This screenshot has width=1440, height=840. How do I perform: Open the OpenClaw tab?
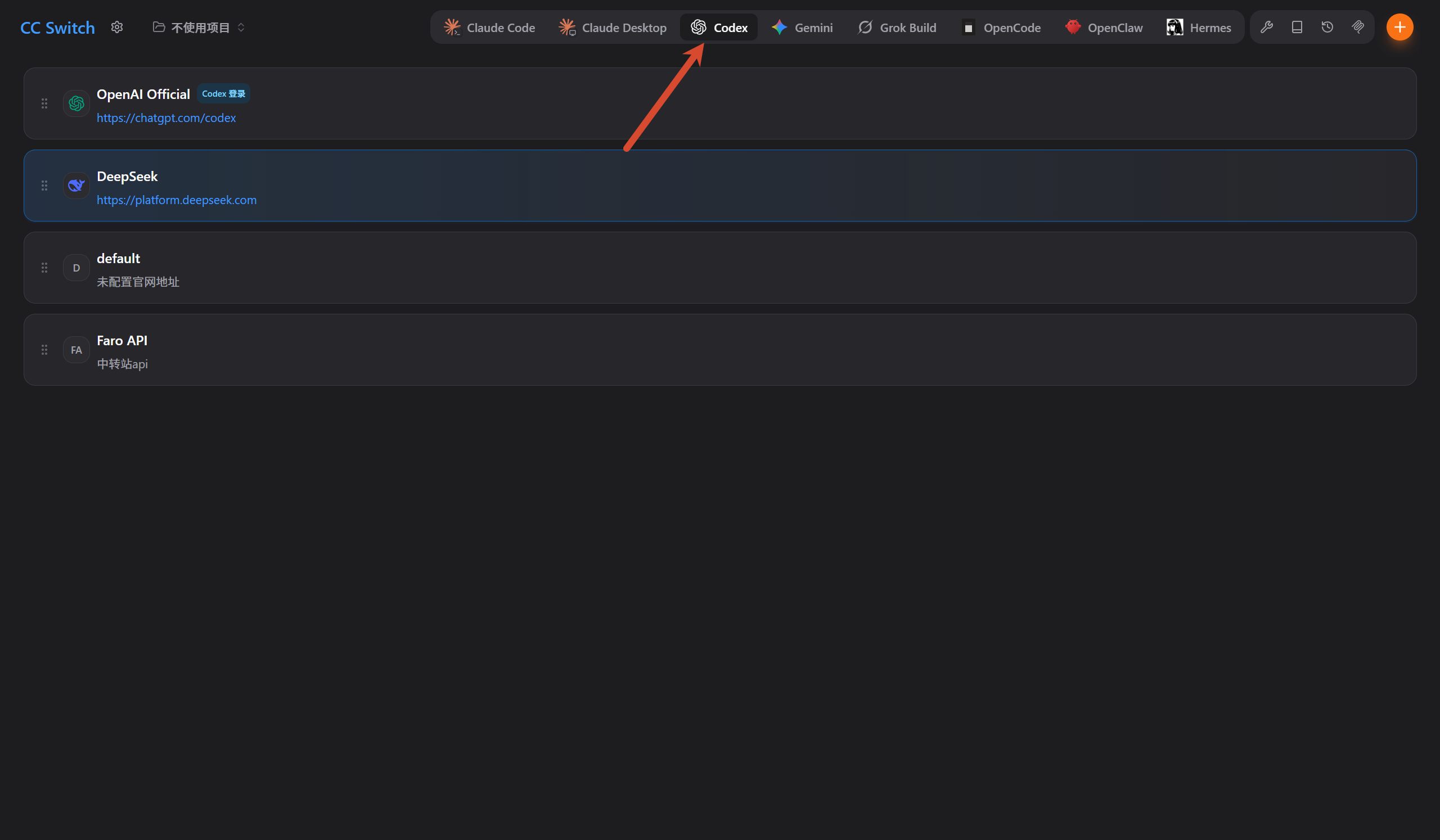[x=1104, y=28]
